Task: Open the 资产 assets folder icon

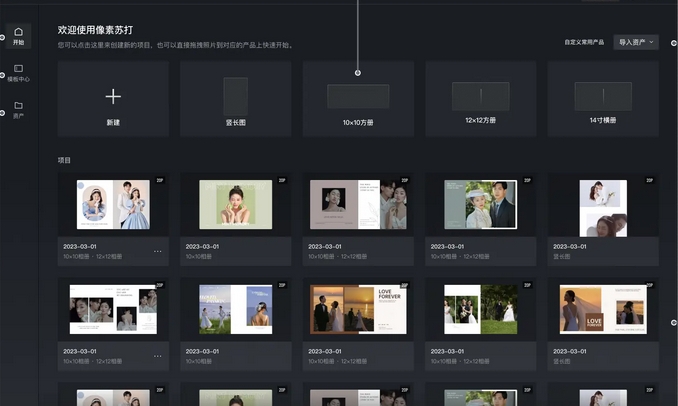Action: coord(18,109)
